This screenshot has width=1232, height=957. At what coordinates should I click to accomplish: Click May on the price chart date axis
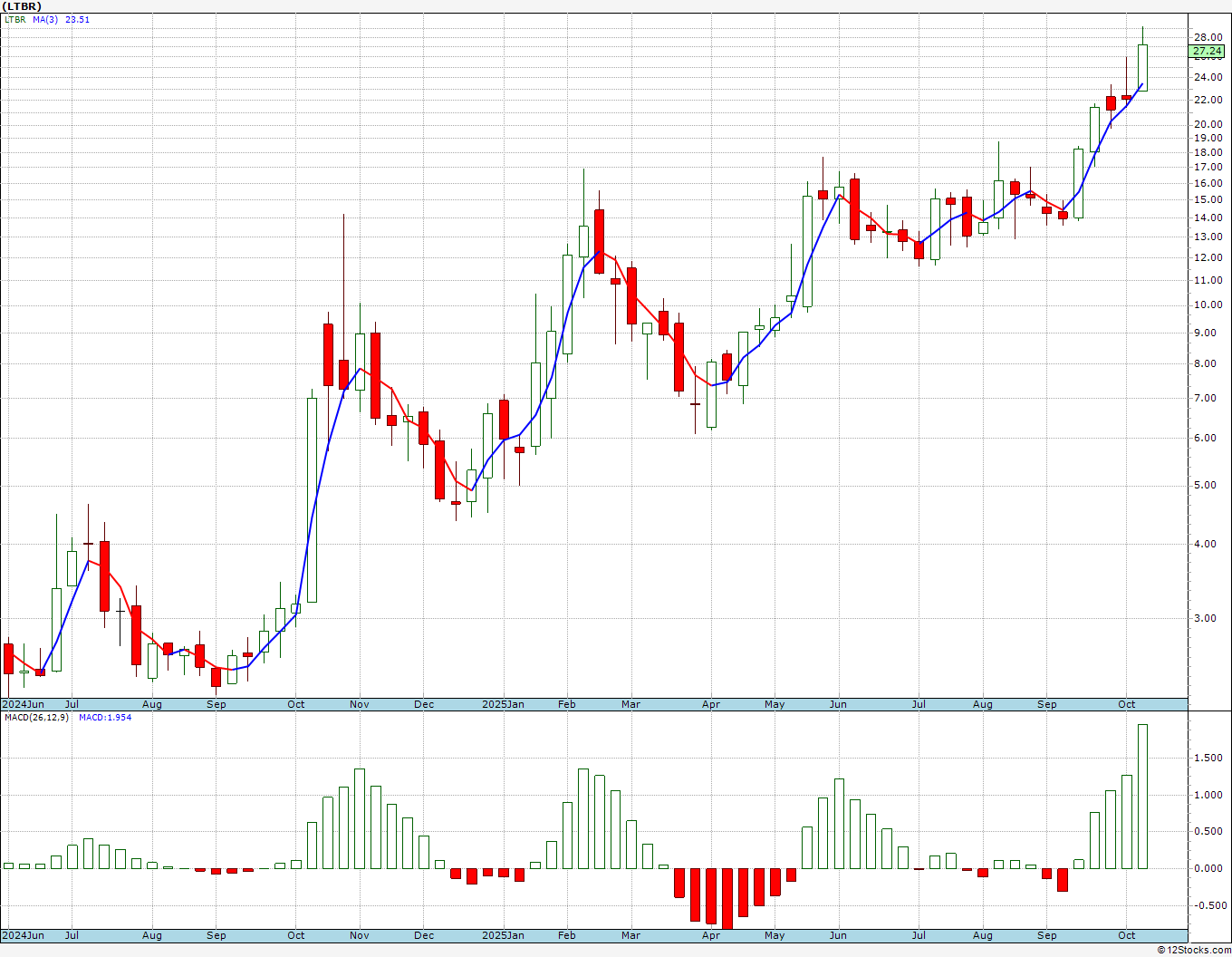tap(775, 704)
